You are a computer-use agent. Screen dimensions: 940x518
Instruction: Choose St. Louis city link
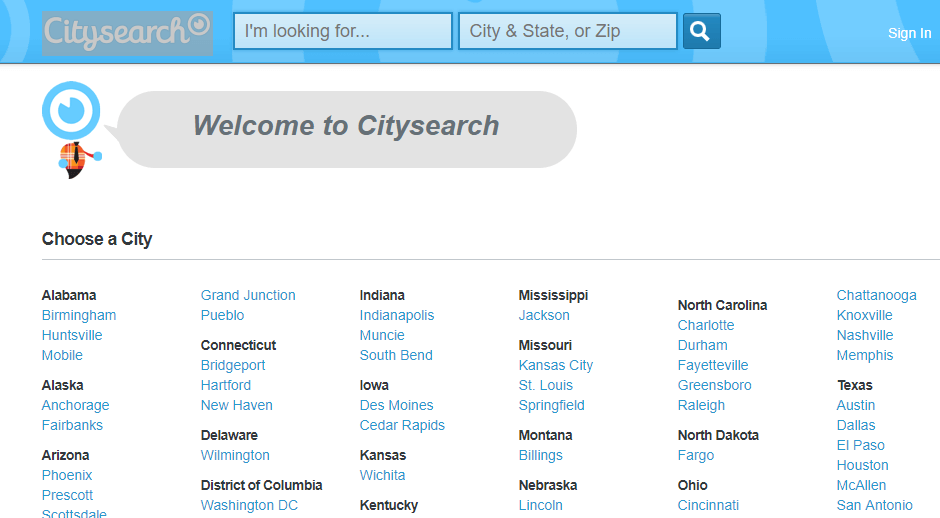[x=546, y=386]
